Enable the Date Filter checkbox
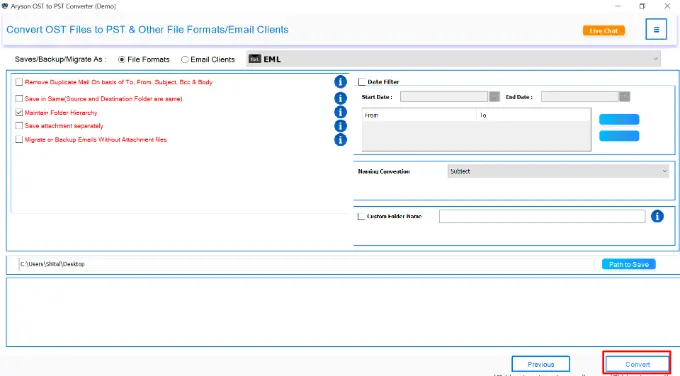This screenshot has height=376, width=680. tap(362, 82)
